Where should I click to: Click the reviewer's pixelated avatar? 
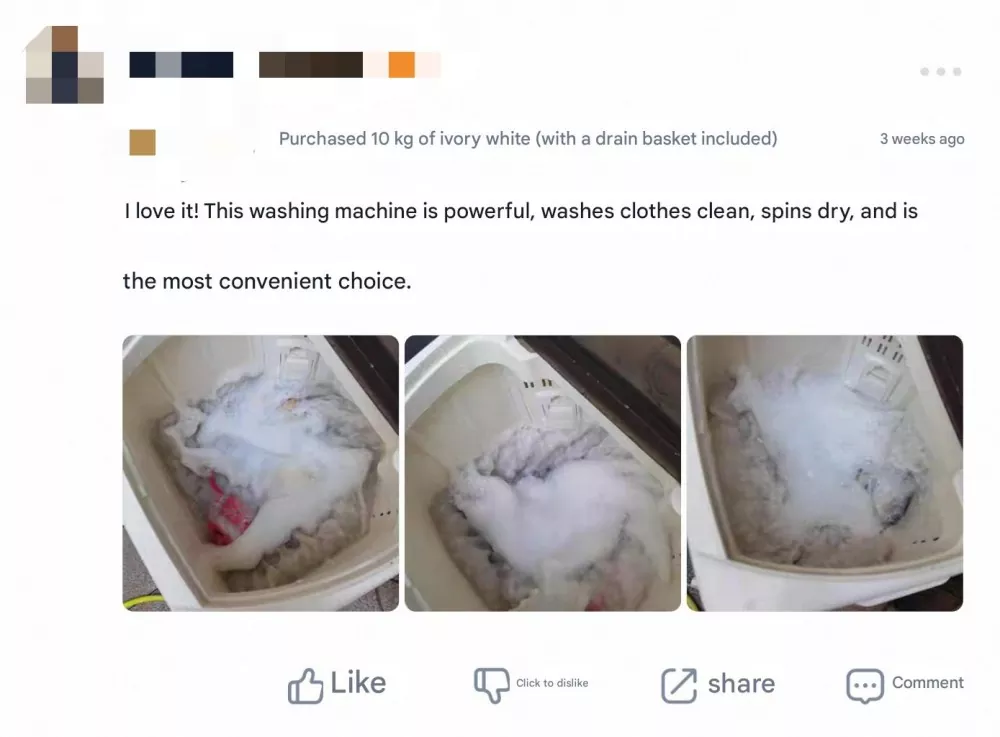coord(64,64)
